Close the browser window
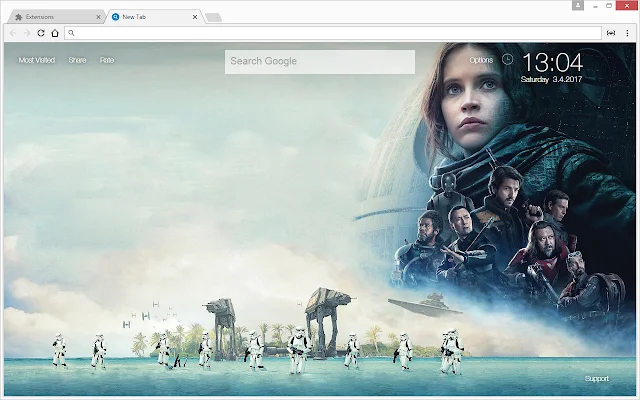640x400 pixels. tap(627, 6)
